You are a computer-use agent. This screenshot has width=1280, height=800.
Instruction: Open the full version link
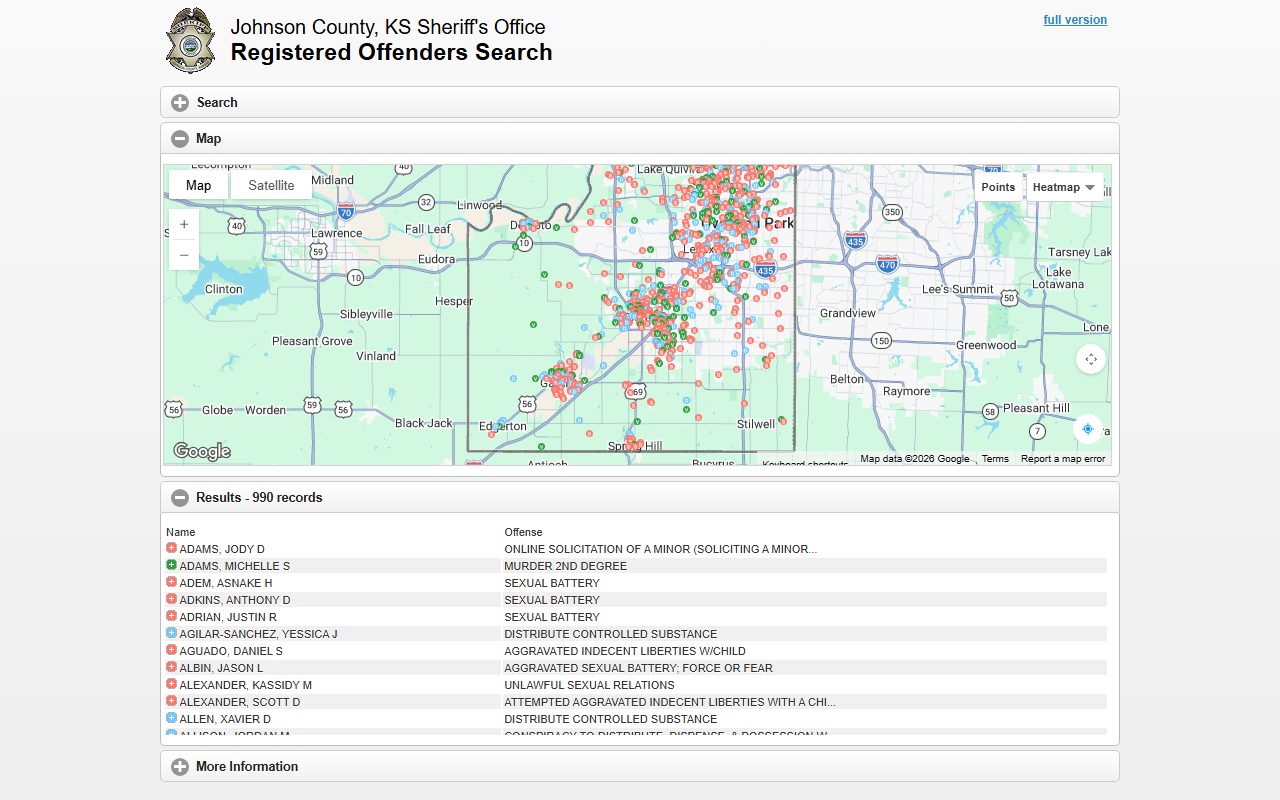(1075, 20)
